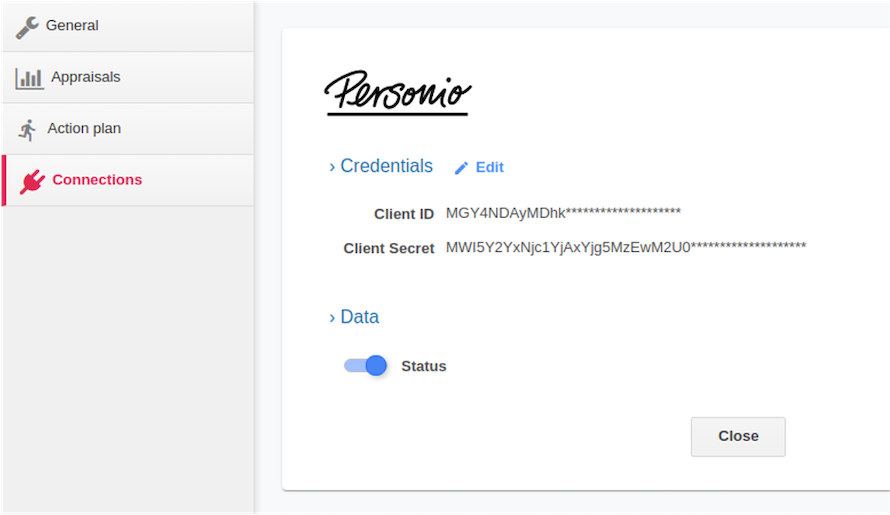Close the Personio connection panel
Screen dimensions: 890x515
738,437
